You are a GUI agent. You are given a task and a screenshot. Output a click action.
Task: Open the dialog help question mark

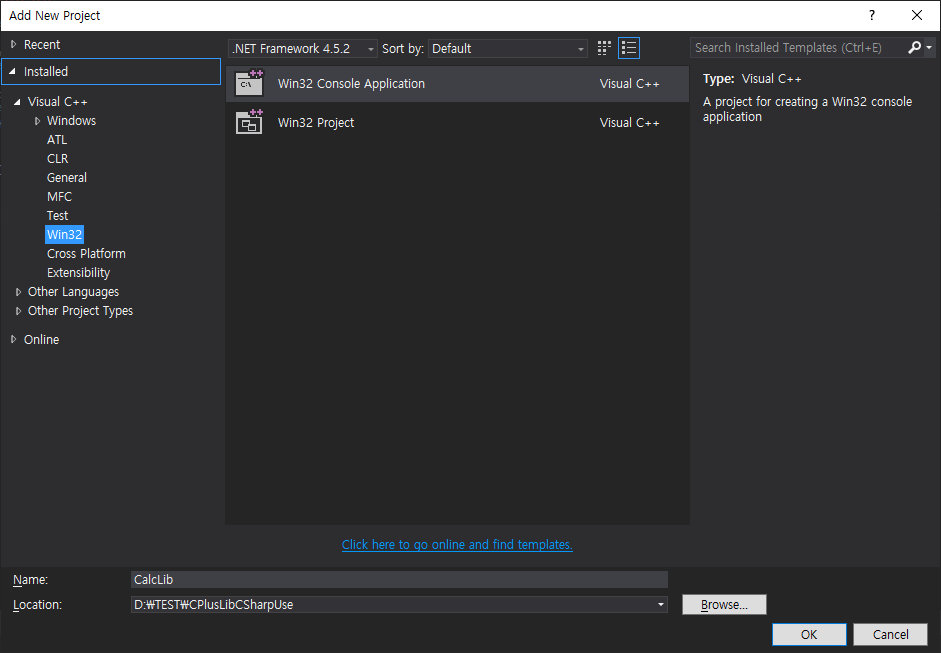[x=872, y=16]
